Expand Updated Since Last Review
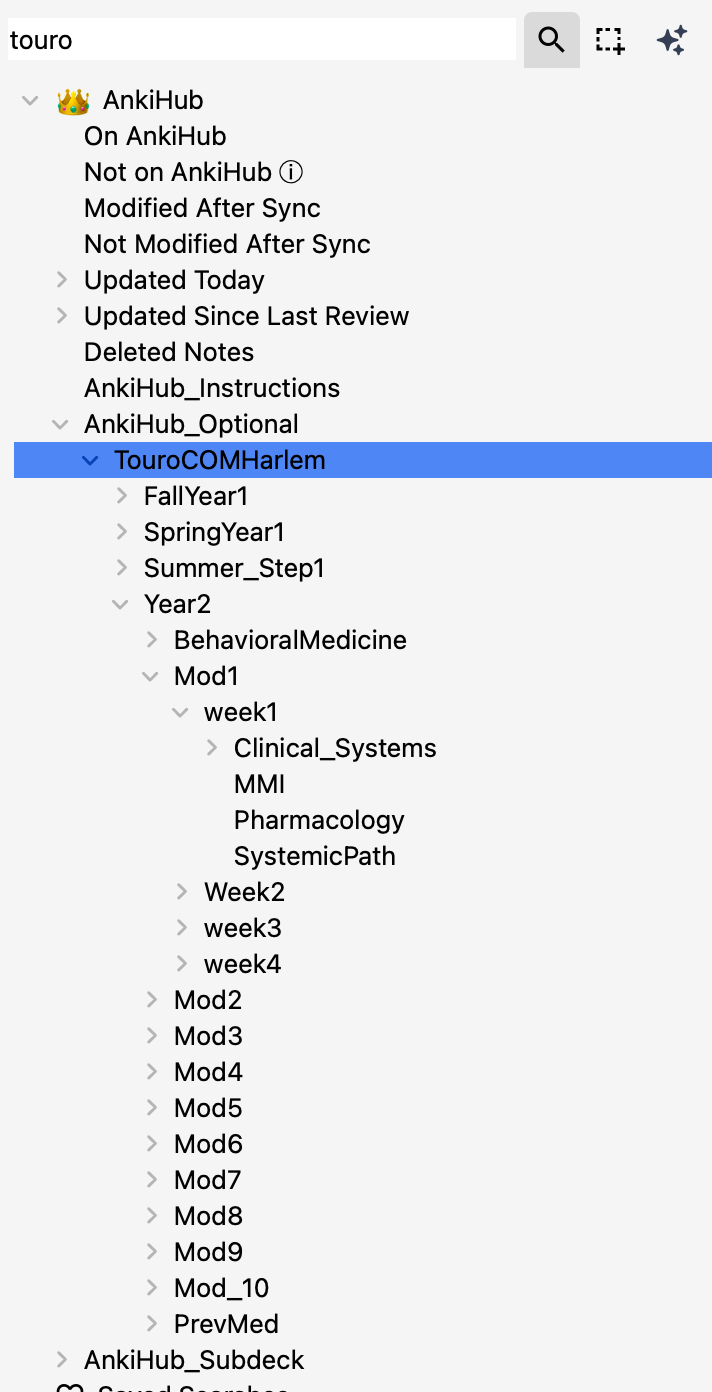The image size is (712, 1392). [x=61, y=316]
